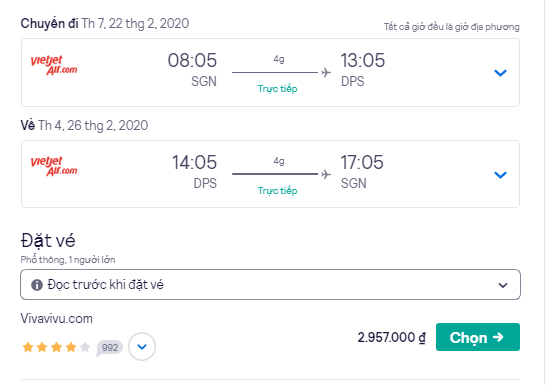Click the VietJet Air logo on outbound flight
Image resolution: width=559 pixels, height=385 pixels.
[54, 65]
